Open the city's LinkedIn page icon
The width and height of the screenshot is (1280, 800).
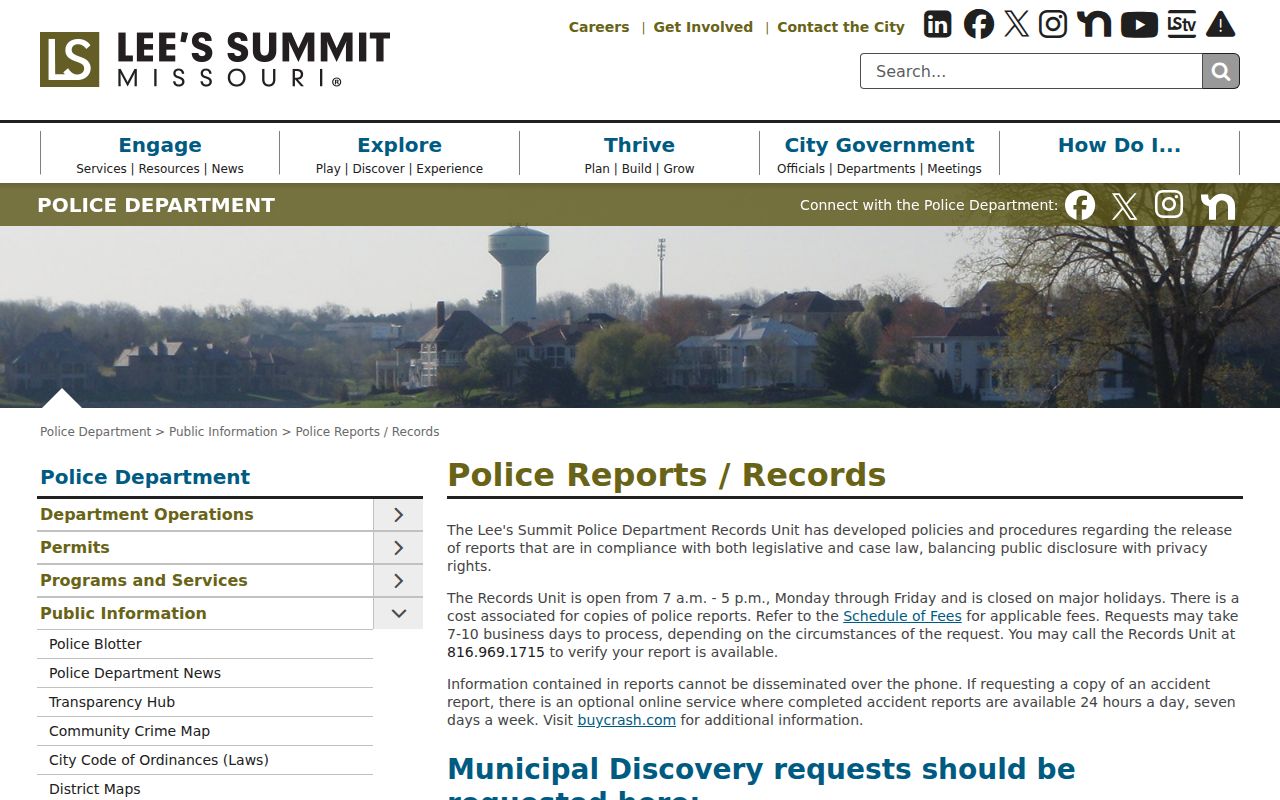937,24
